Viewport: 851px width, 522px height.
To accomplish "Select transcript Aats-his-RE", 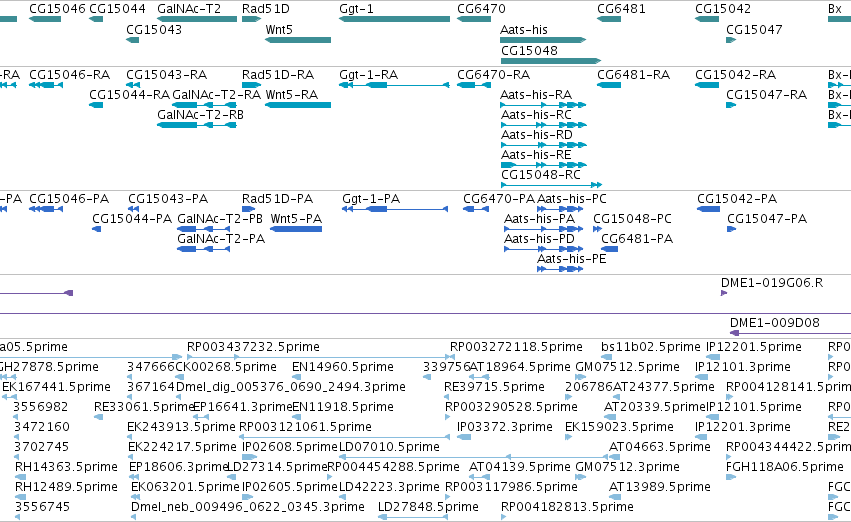I will [536, 155].
